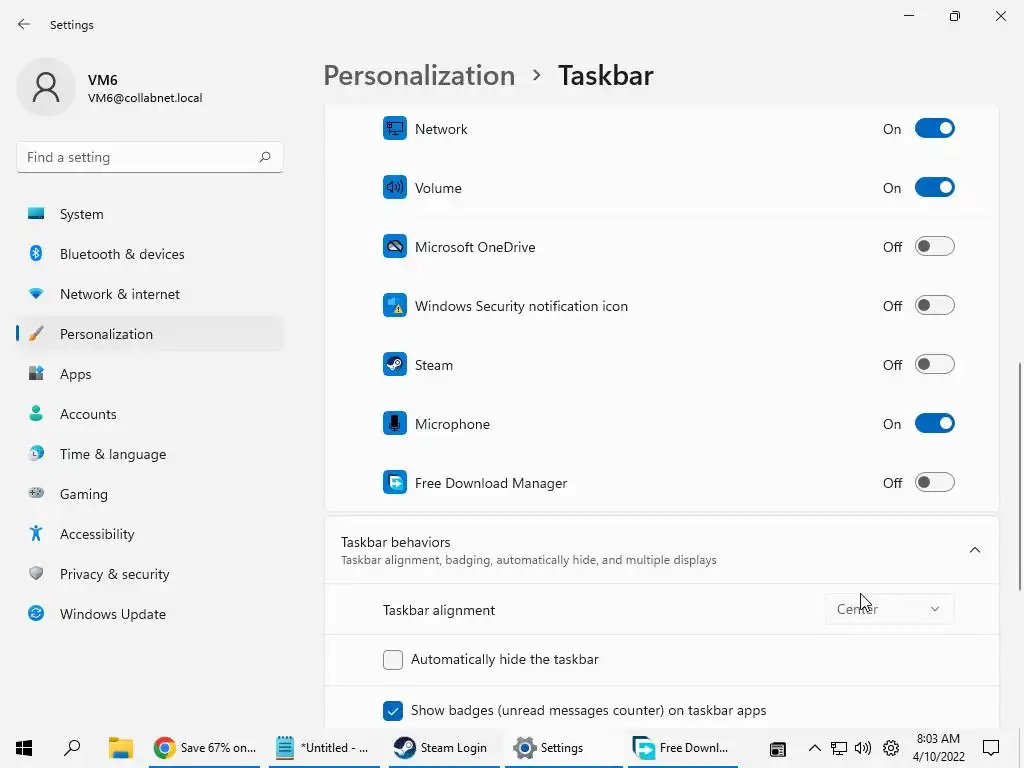The height and width of the screenshot is (768, 1024).
Task: Click the Windows Security notification shield icon
Action: coord(394,306)
